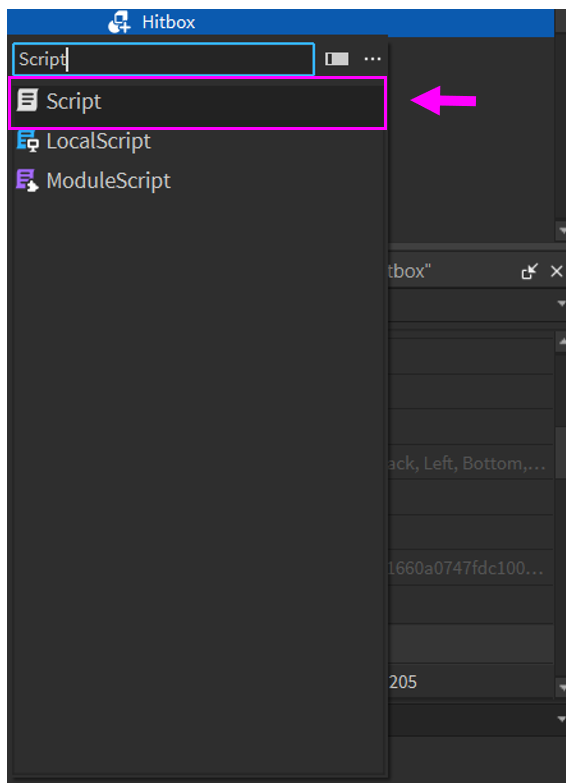Click the Hitbox part icon
Screen dimensions: 567x783
(x=119, y=21)
